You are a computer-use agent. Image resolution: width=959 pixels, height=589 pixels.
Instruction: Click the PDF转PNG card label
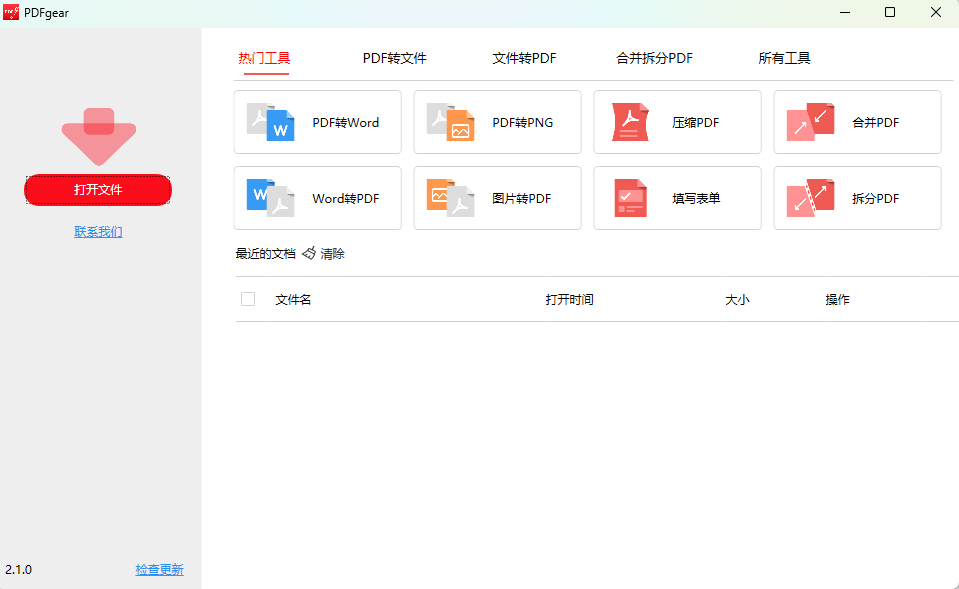[x=522, y=122]
